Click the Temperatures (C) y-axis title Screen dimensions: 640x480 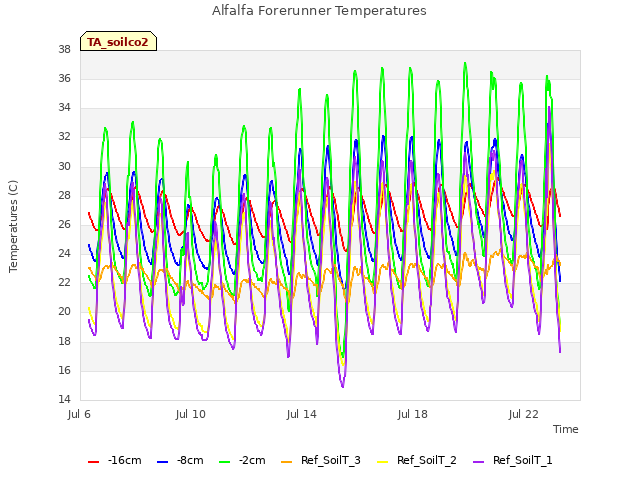click(x=13, y=226)
